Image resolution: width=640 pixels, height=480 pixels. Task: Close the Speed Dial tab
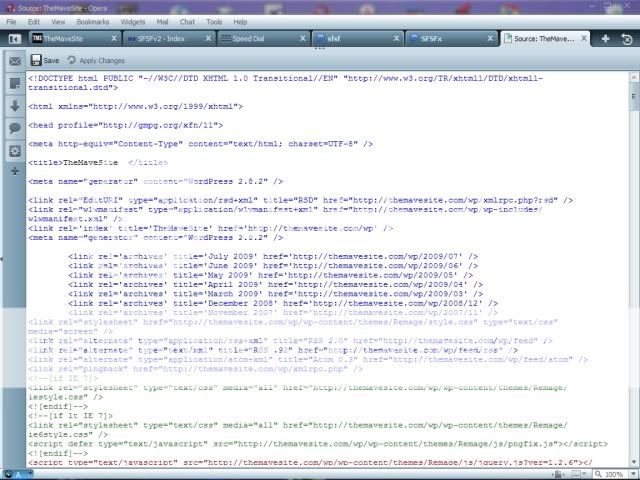tap(302, 38)
